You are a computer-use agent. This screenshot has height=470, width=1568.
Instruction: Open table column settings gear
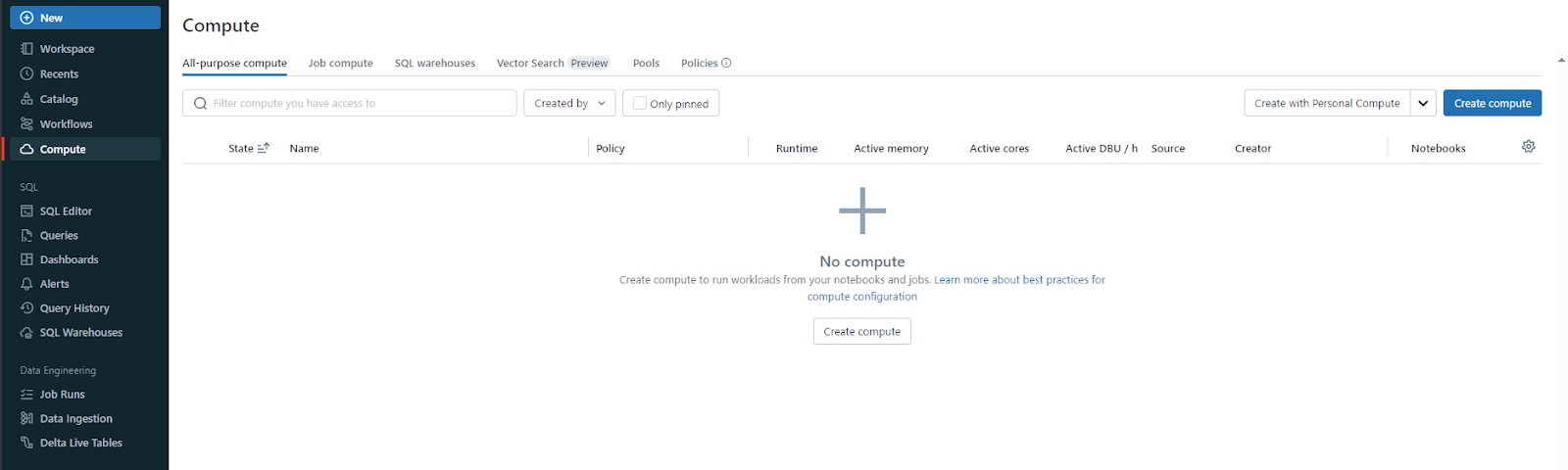[1529, 146]
